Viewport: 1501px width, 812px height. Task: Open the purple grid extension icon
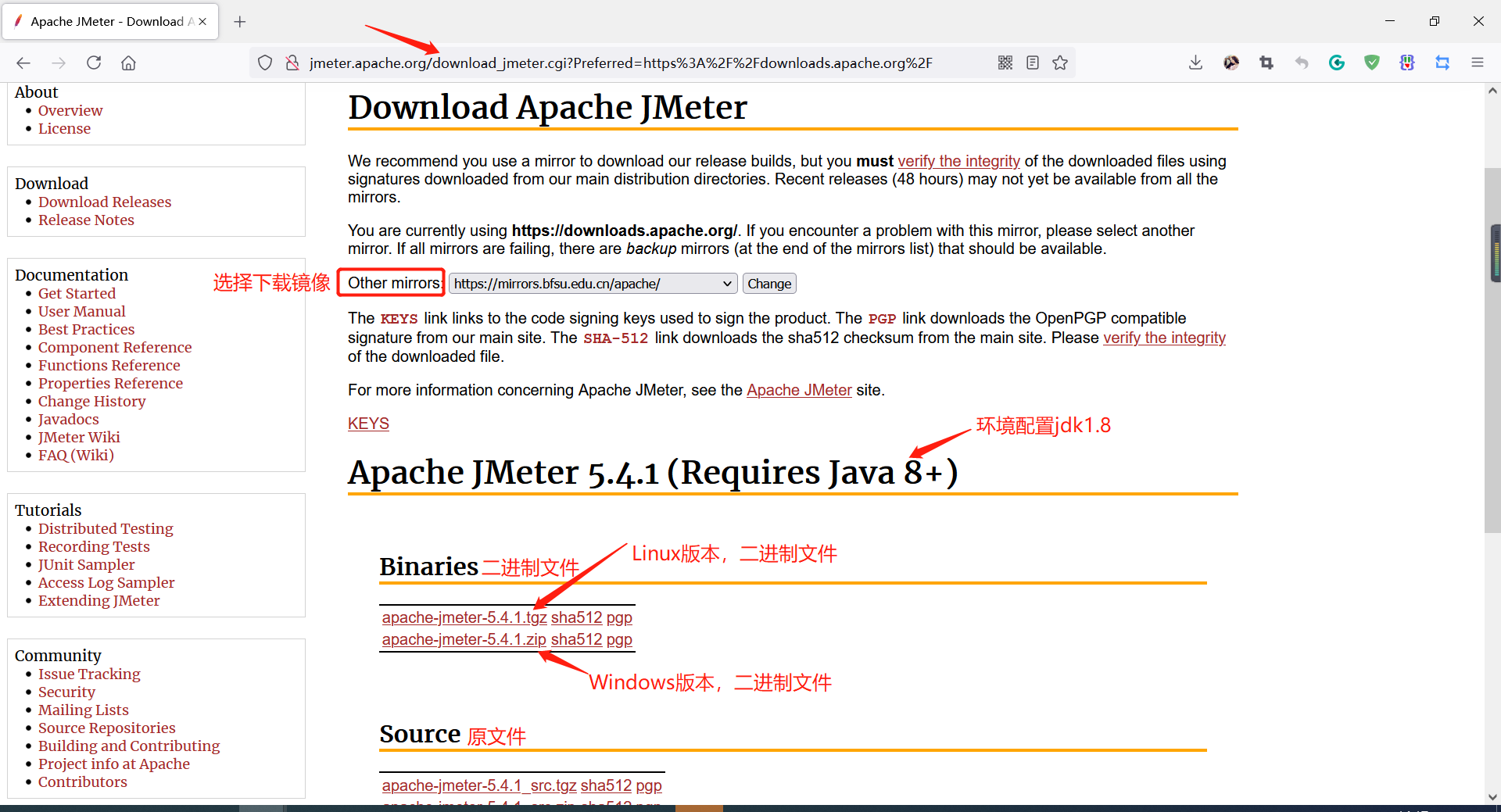1407,63
